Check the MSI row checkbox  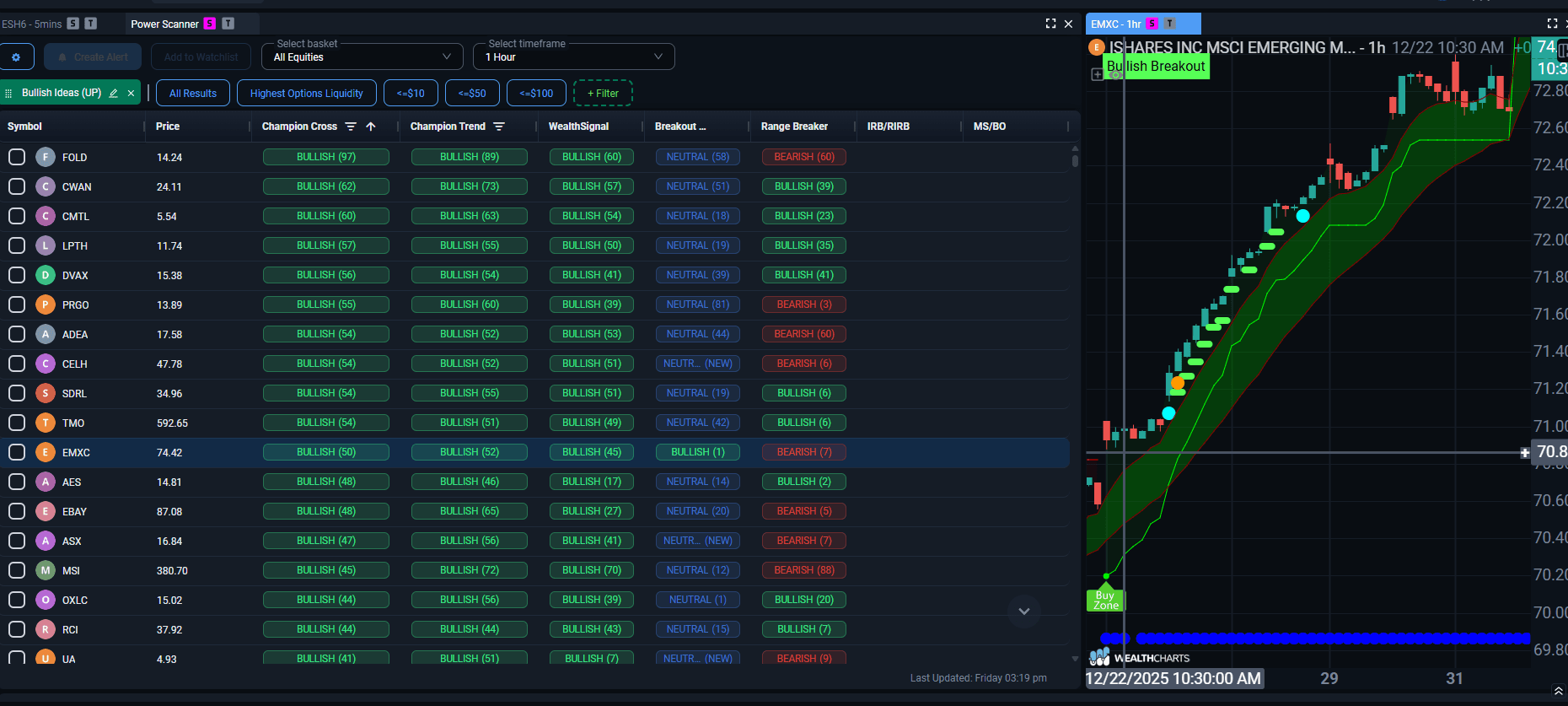pos(17,570)
